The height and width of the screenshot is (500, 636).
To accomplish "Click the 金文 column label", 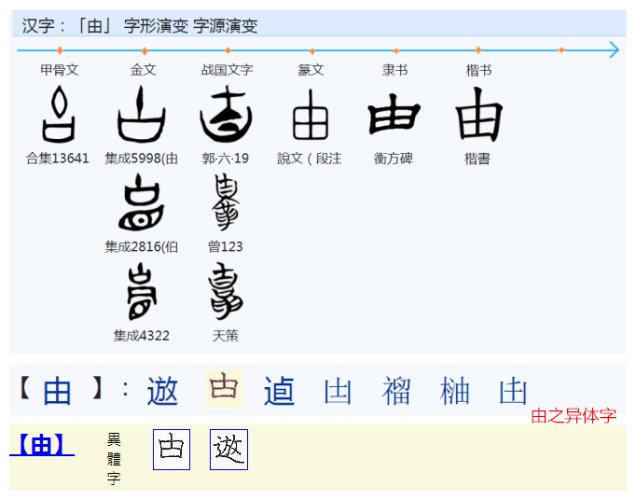I will point(143,70).
